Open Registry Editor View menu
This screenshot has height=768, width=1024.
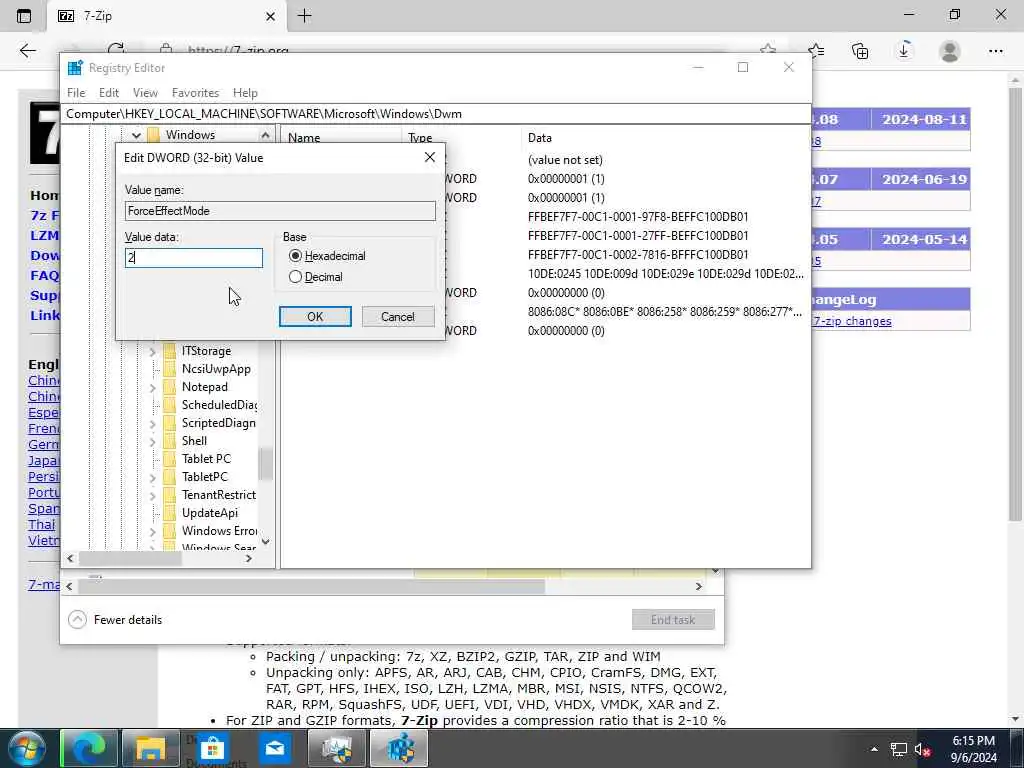[x=145, y=93]
